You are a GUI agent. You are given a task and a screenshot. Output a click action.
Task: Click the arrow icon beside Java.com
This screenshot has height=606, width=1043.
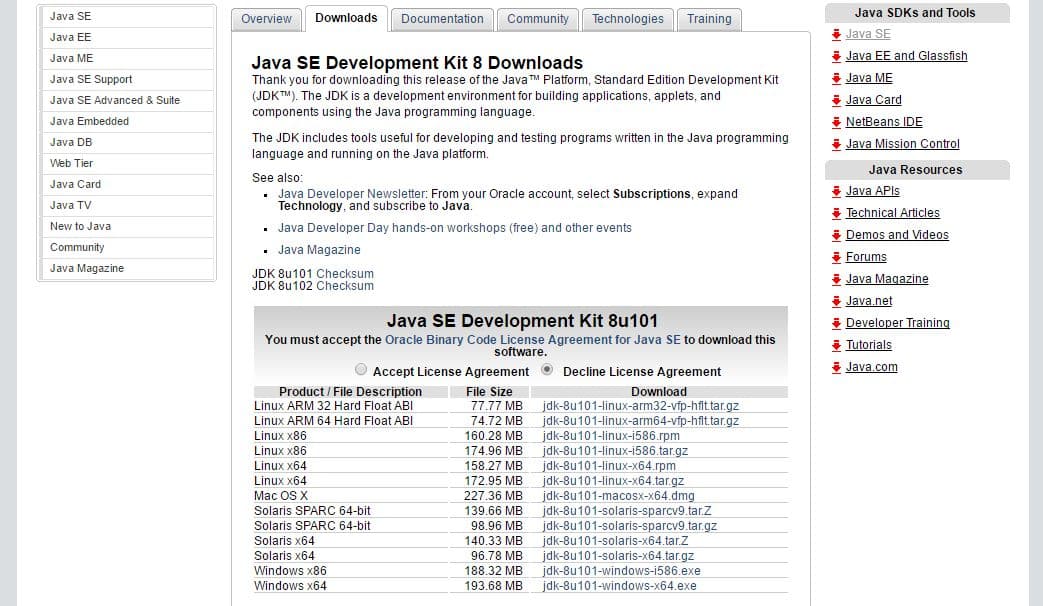pos(836,367)
